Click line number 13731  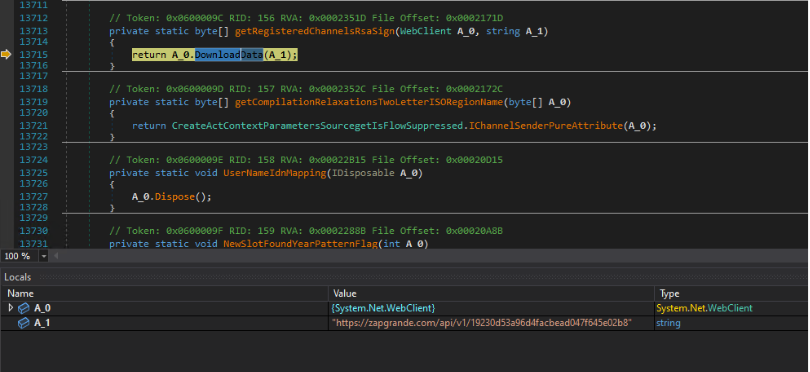click(34, 244)
